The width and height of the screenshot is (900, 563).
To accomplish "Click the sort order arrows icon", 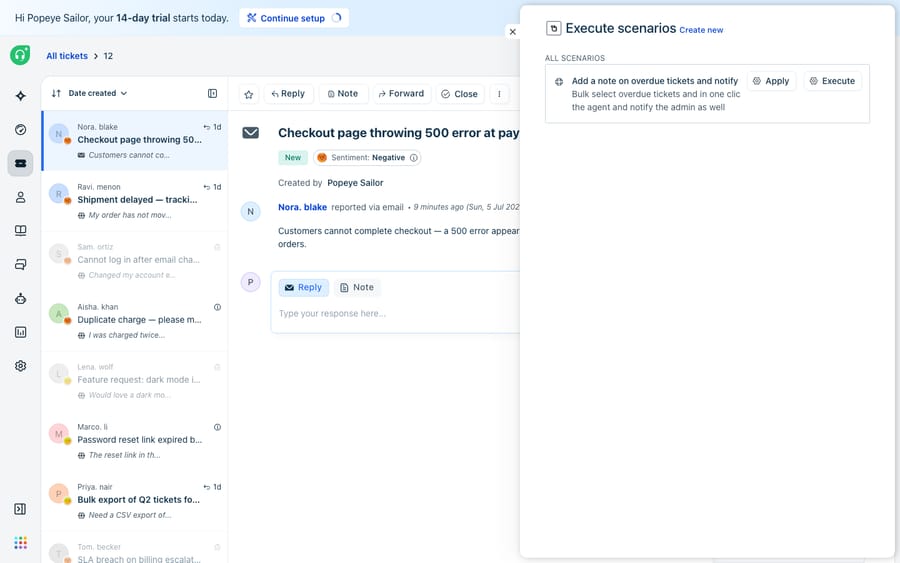I will point(56,93).
